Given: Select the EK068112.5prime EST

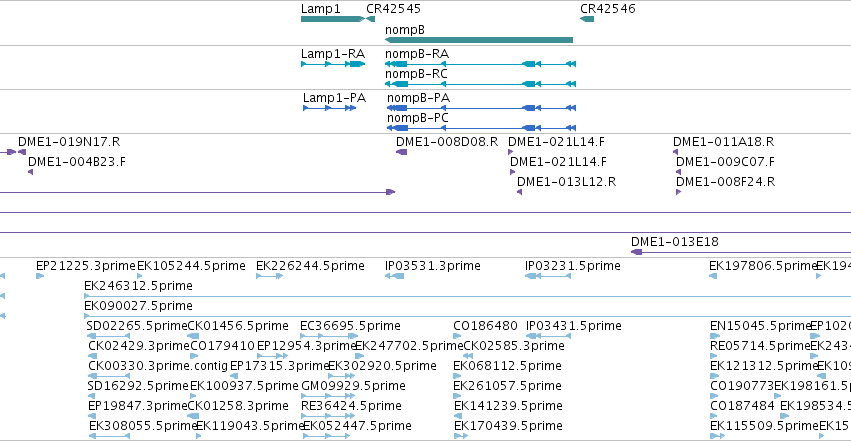Looking at the screenshot, I should [456, 376].
